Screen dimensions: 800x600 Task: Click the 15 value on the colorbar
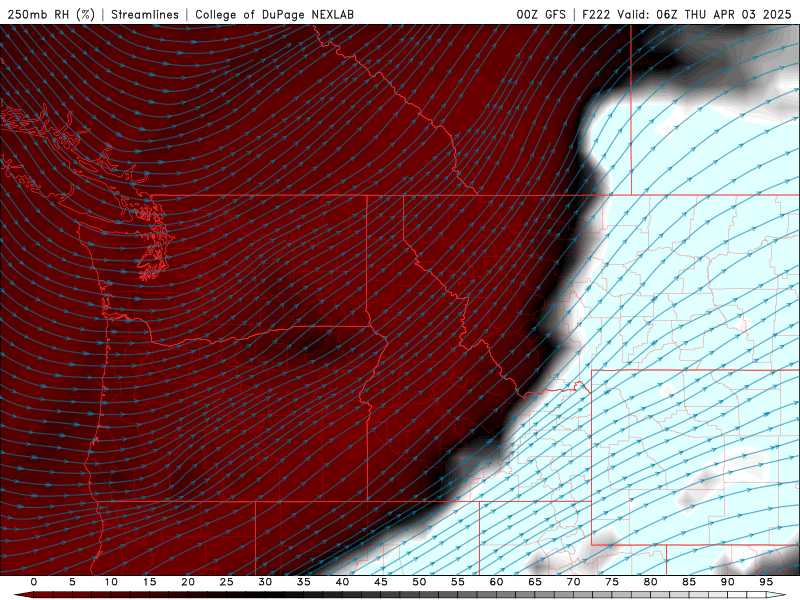(149, 582)
